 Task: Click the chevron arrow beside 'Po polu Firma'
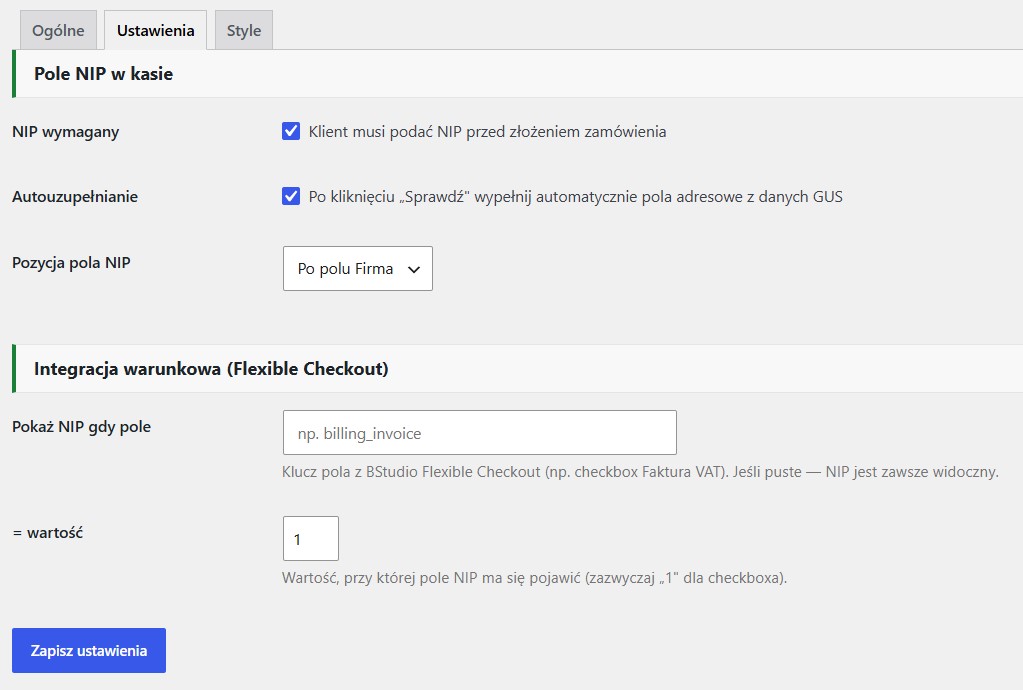(414, 269)
